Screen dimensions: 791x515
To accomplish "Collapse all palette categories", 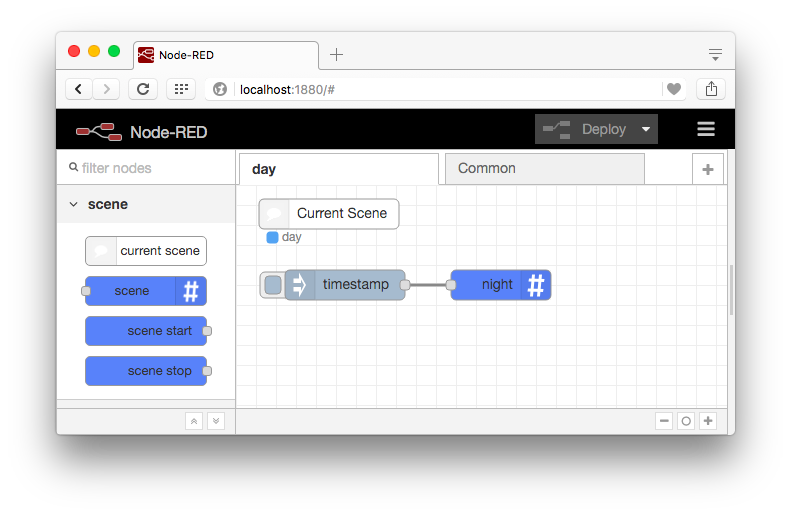I will 194,421.
